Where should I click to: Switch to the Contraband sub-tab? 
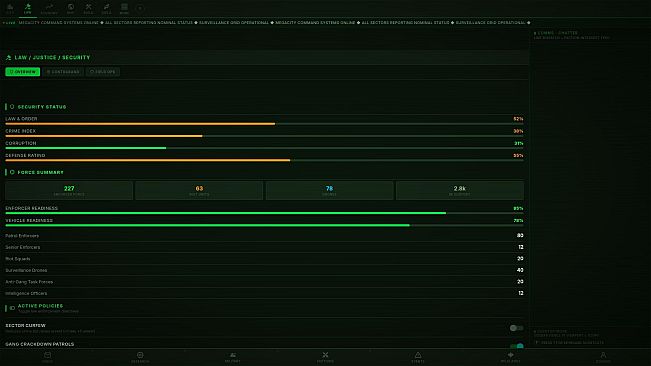(63, 72)
